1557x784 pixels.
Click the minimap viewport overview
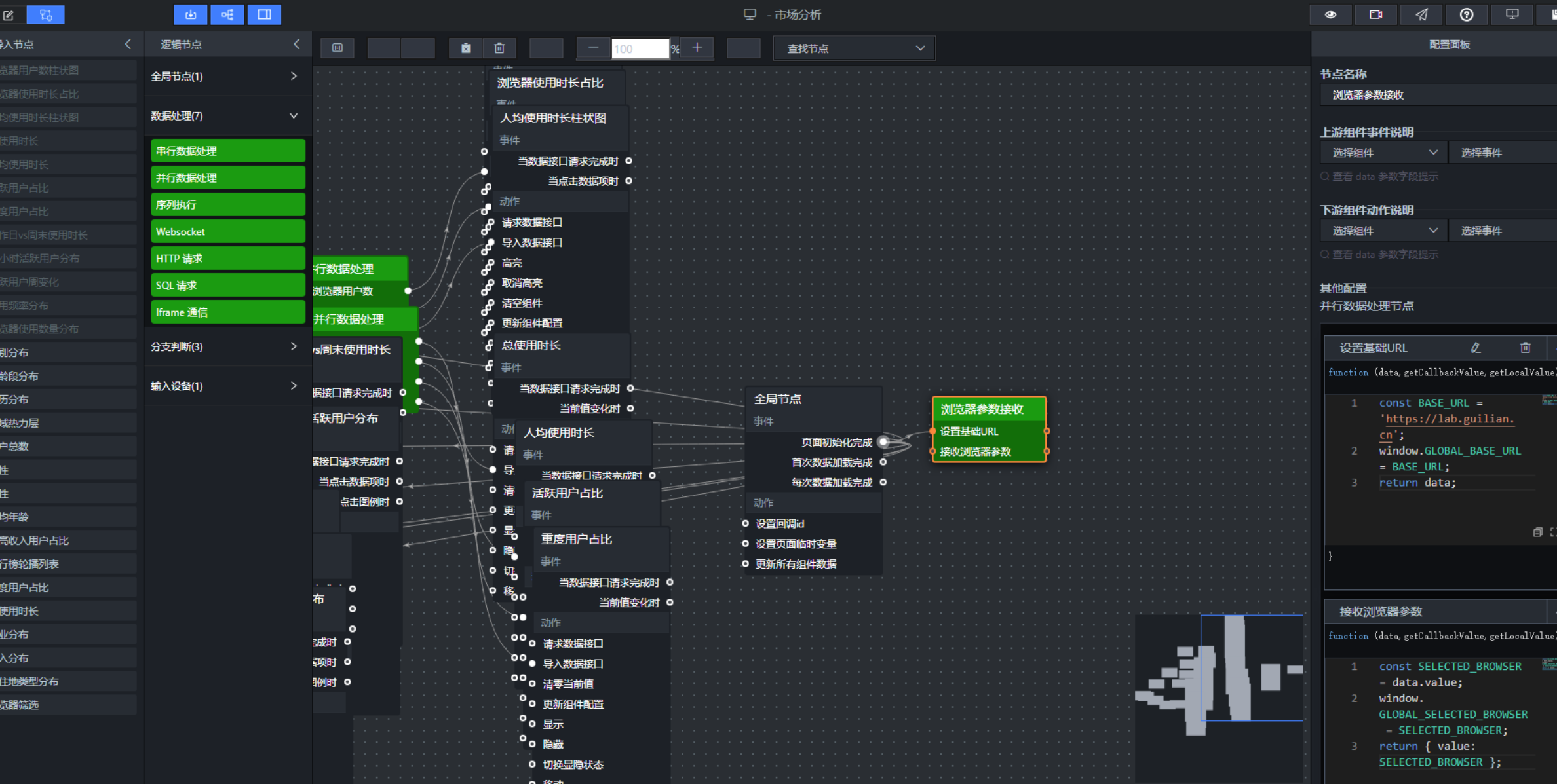[1251, 667]
